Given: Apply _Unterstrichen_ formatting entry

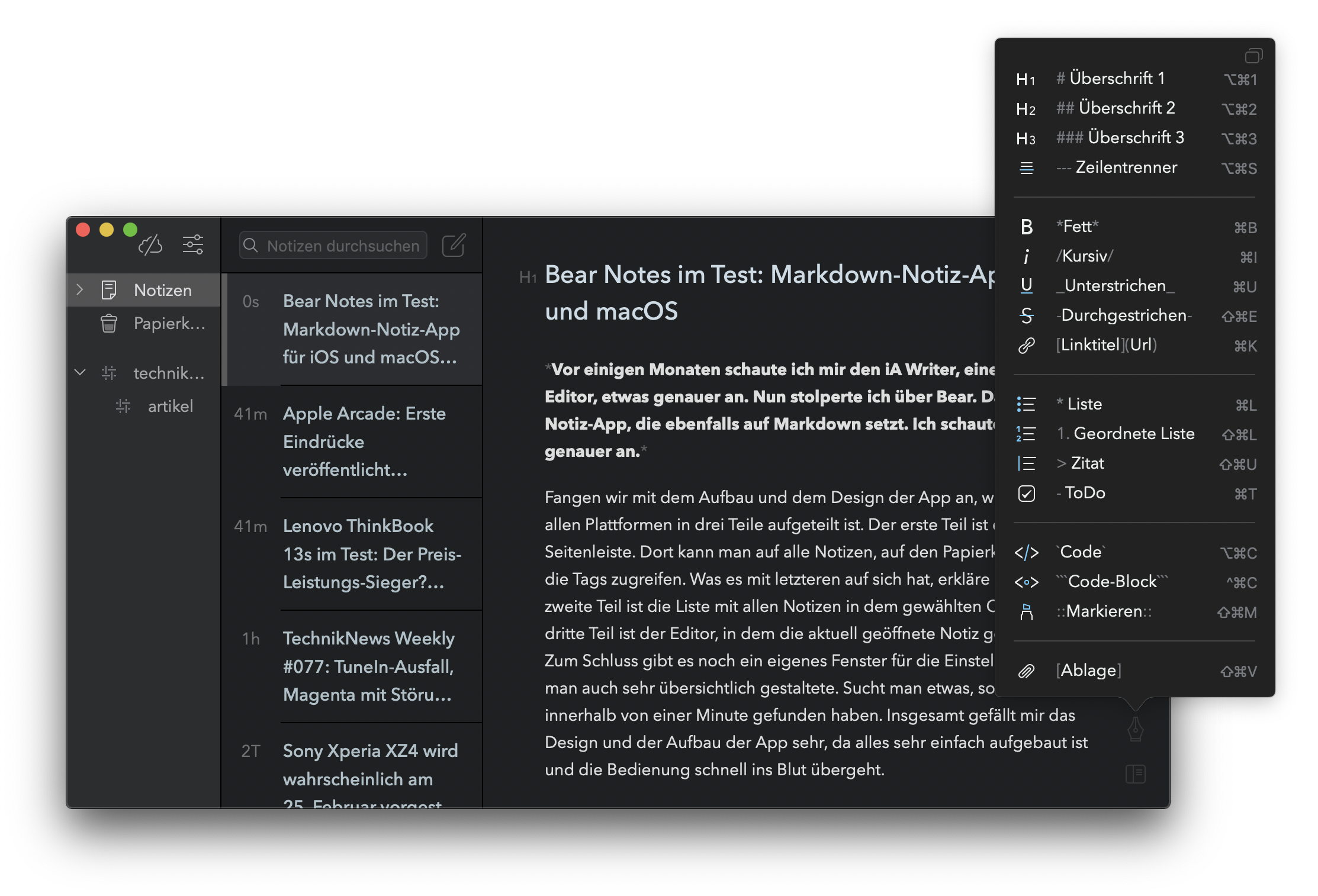Looking at the screenshot, I should [x=1135, y=286].
